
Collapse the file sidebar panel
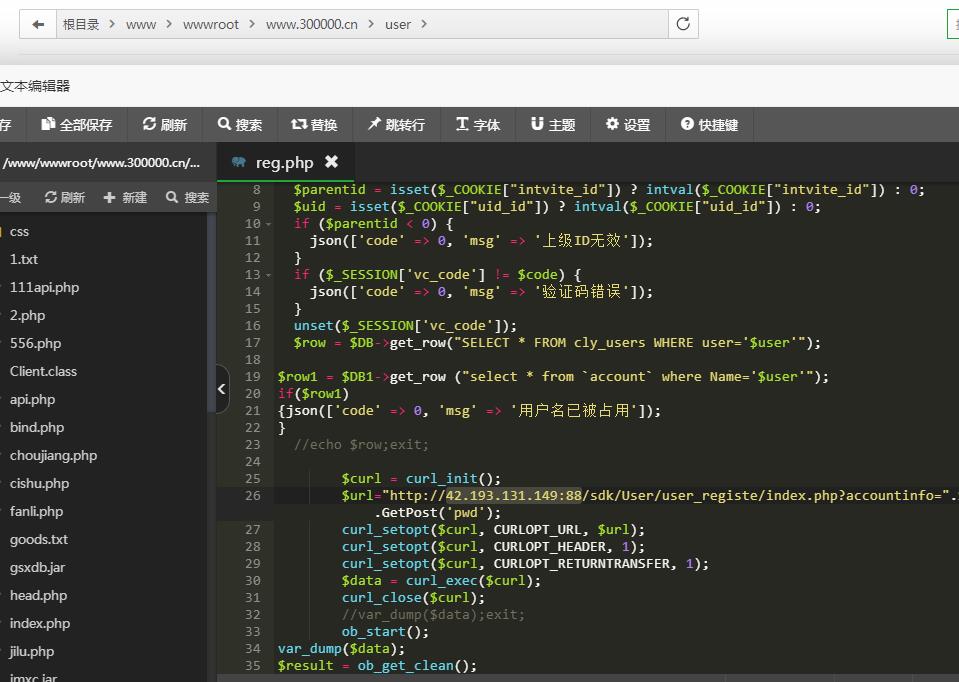pyautogui.click(x=222, y=389)
